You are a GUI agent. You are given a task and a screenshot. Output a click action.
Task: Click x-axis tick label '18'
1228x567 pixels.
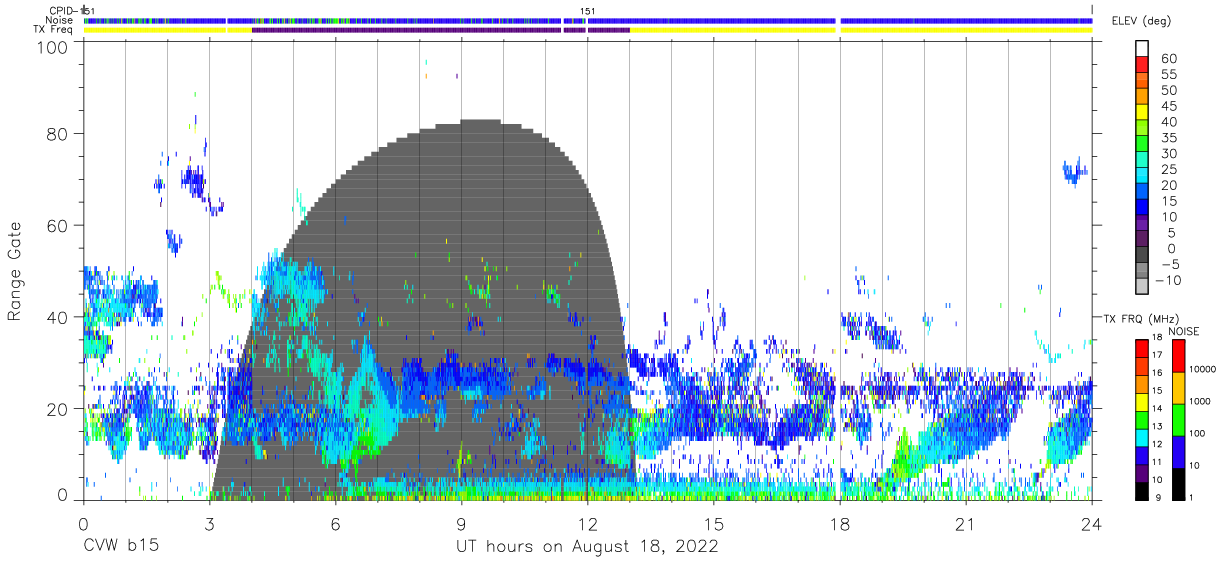pos(840,523)
